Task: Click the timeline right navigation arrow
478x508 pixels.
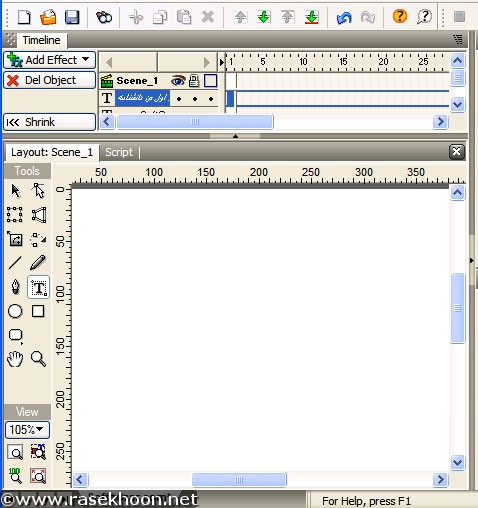Action: 207,62
